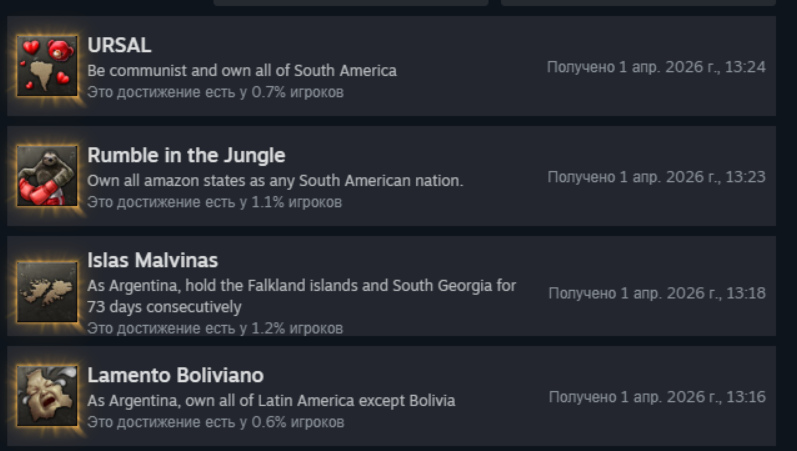Click the 'Own all amazon states' description text
The width and height of the screenshot is (797, 451).
275,181
